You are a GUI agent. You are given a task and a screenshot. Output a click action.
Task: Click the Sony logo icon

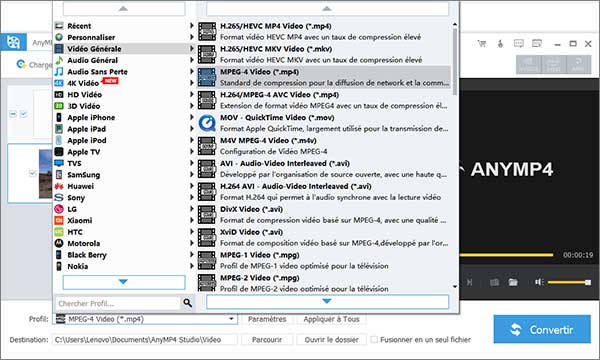coord(59,197)
